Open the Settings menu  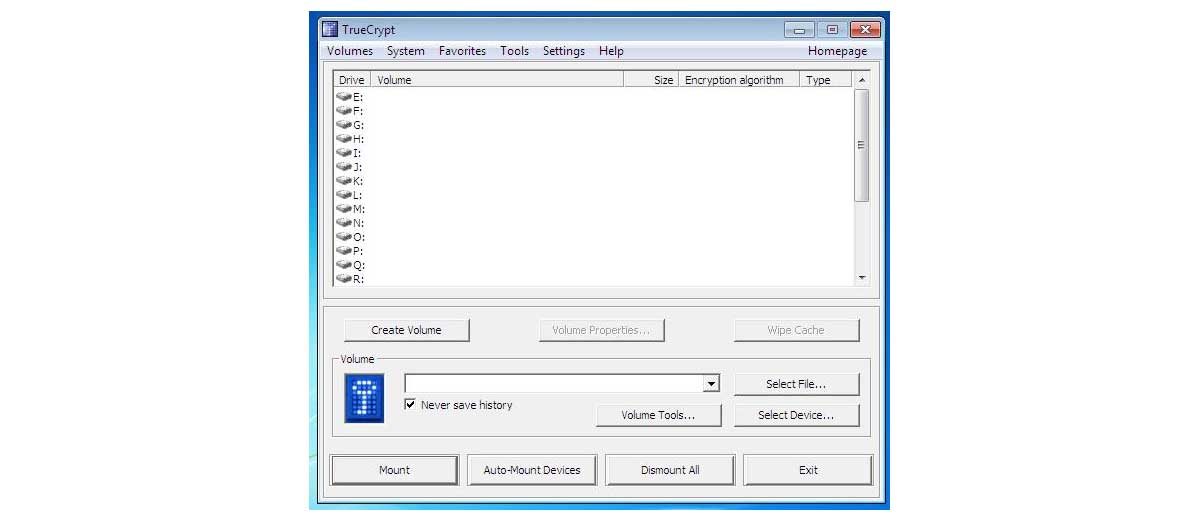[564, 51]
